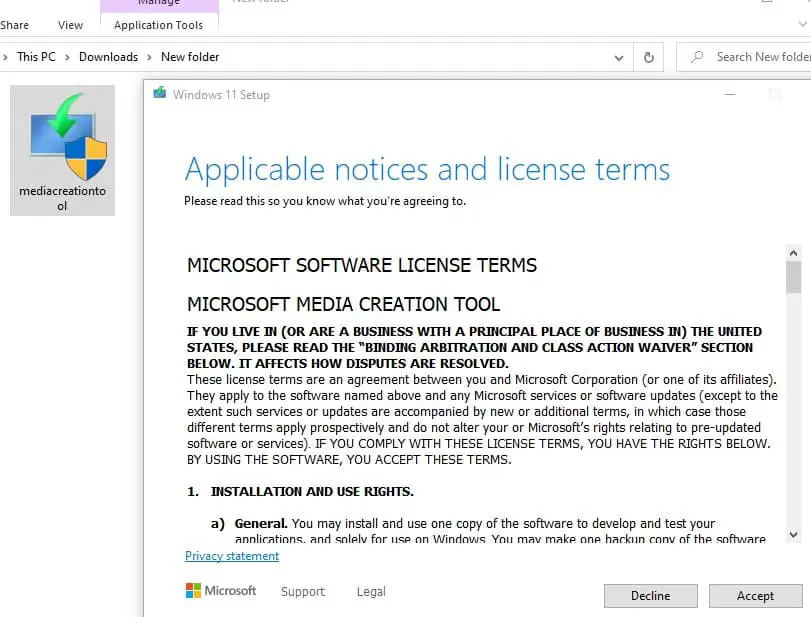Open the Share ribbon tab
Screen dimensions: 811x617
pos(14,25)
